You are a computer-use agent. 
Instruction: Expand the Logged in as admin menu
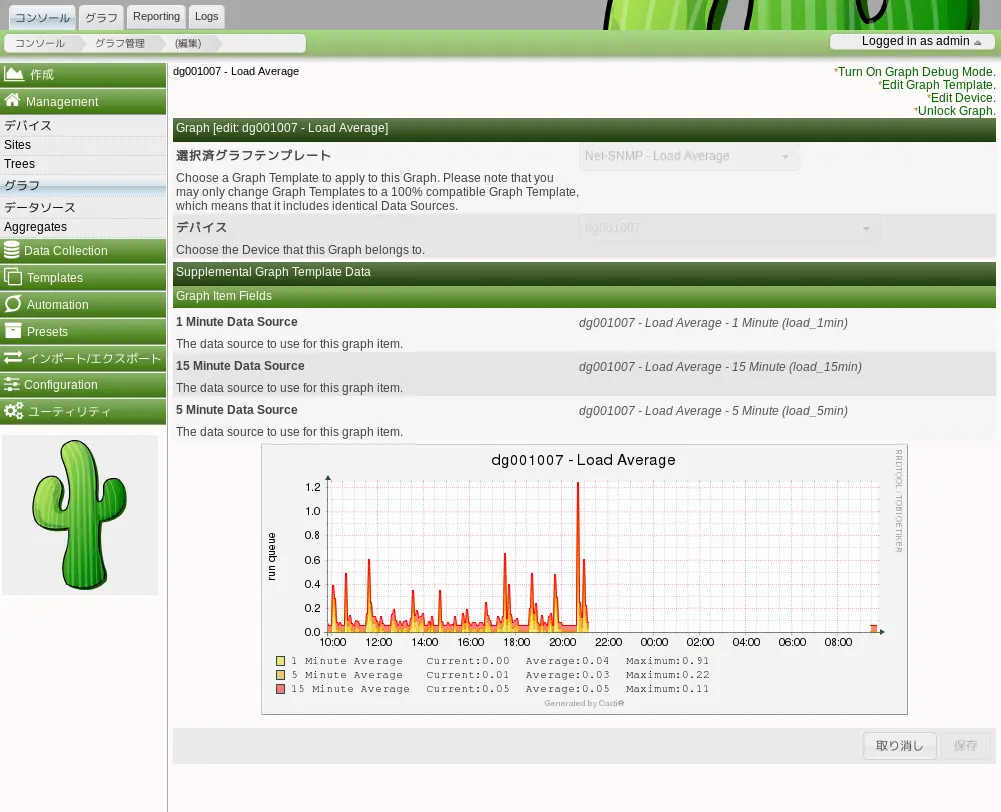[x=912, y=42]
